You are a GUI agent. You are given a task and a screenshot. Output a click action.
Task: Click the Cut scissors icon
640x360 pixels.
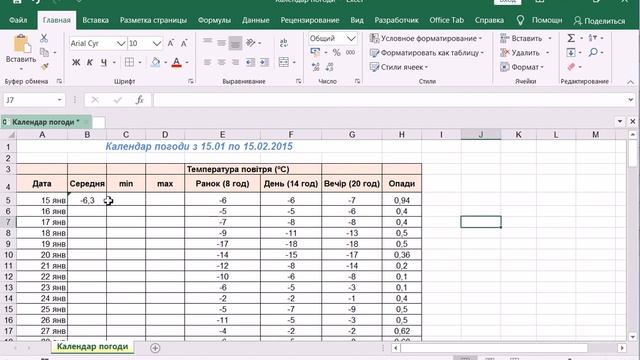(x=44, y=38)
